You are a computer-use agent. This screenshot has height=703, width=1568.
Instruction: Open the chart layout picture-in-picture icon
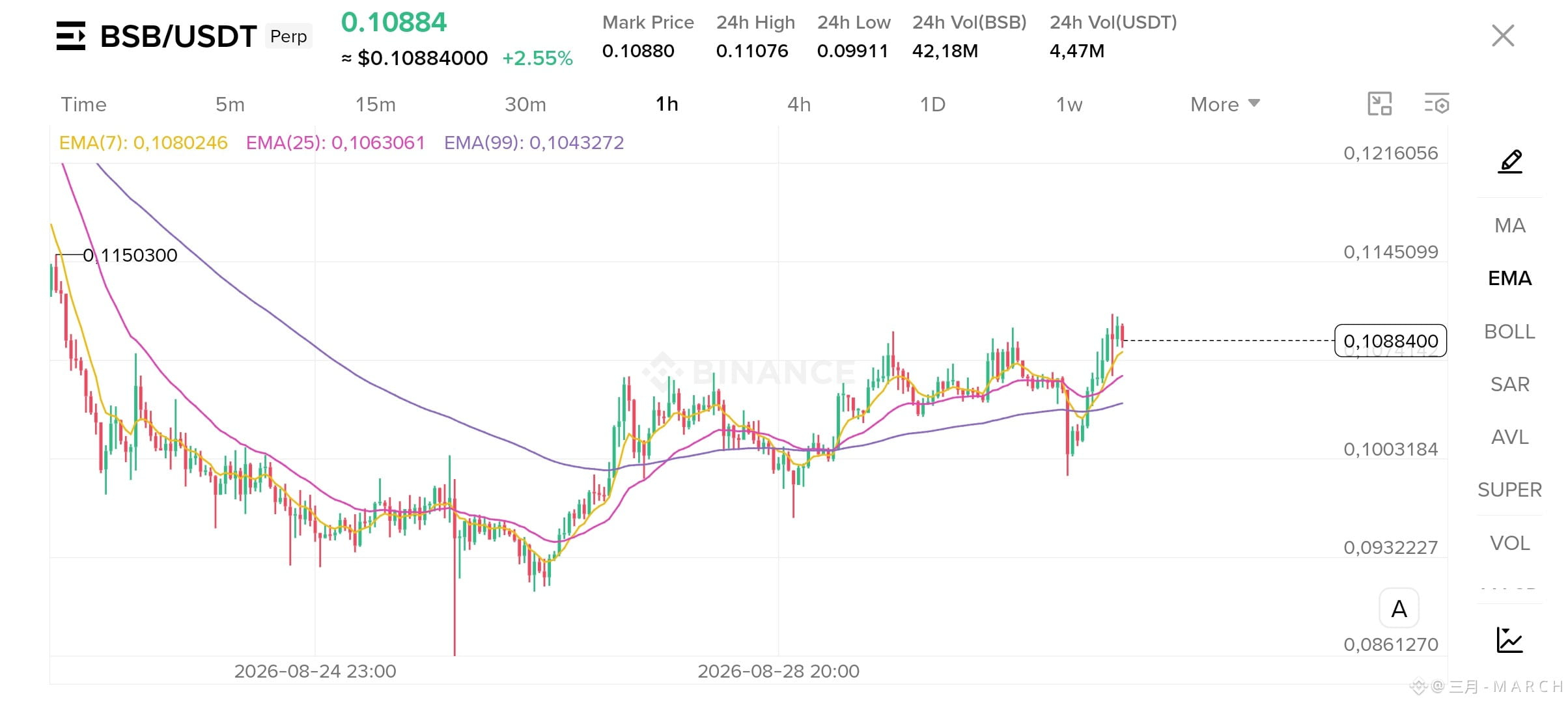(1380, 104)
